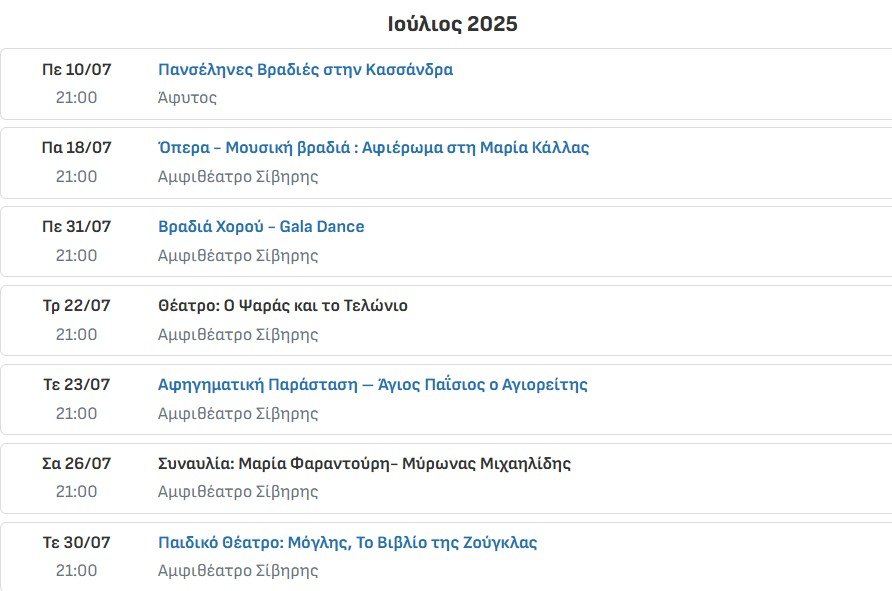Screen dimensions: 892x591
Task: Click the Τε 23/07 date label
Action: pyautogui.click(x=76, y=385)
